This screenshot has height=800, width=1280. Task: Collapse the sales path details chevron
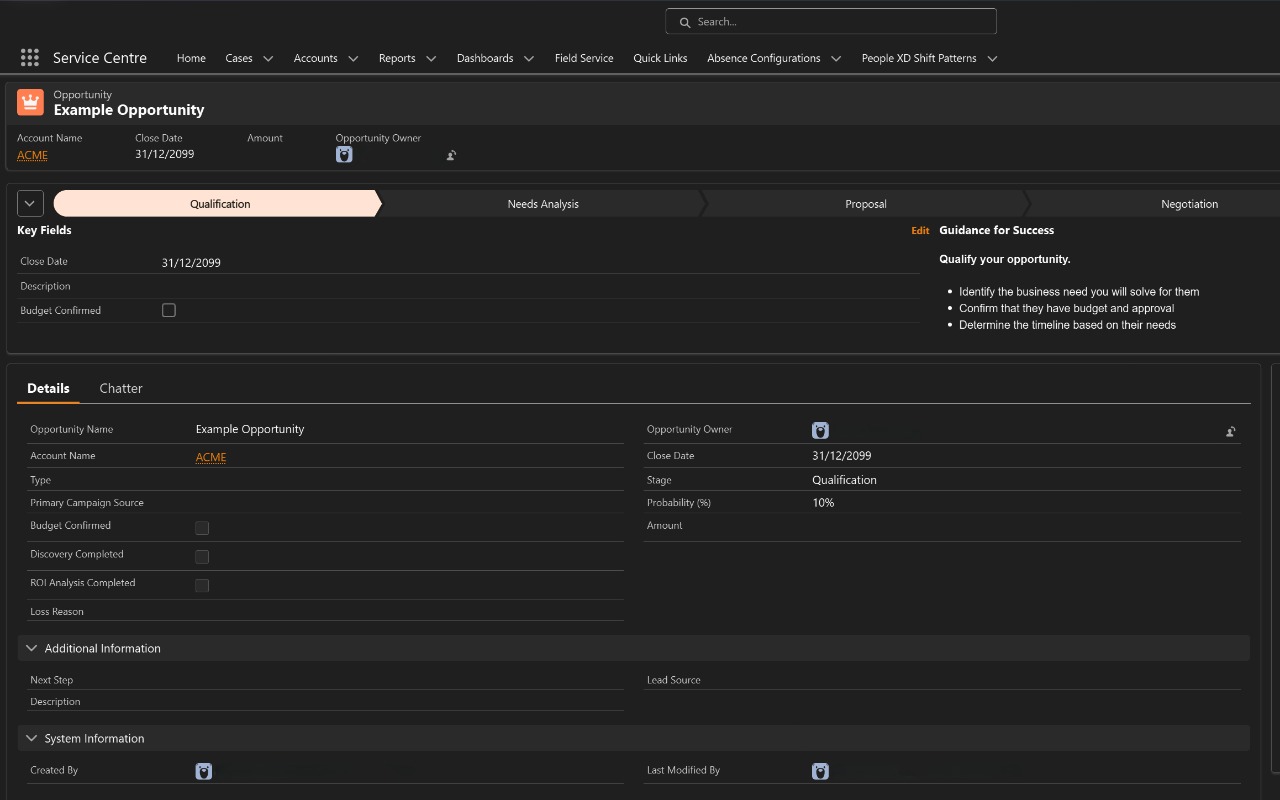click(30, 203)
